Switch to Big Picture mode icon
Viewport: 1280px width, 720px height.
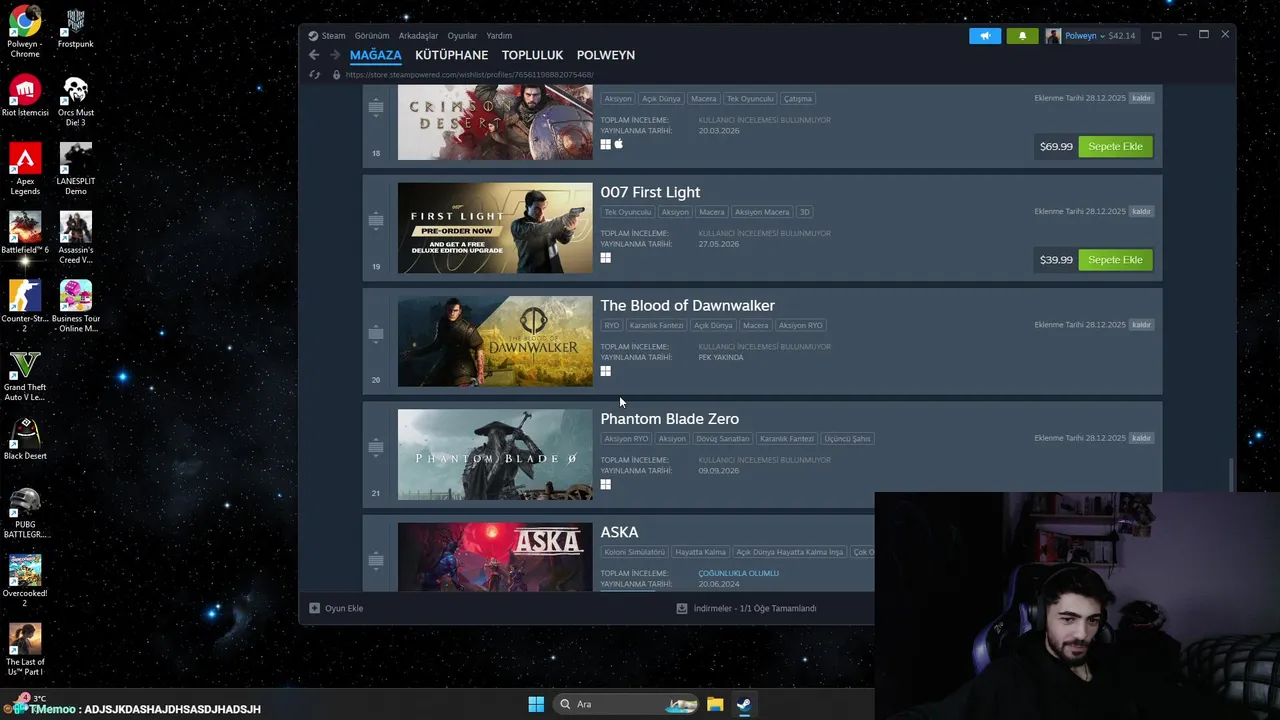click(1156, 36)
